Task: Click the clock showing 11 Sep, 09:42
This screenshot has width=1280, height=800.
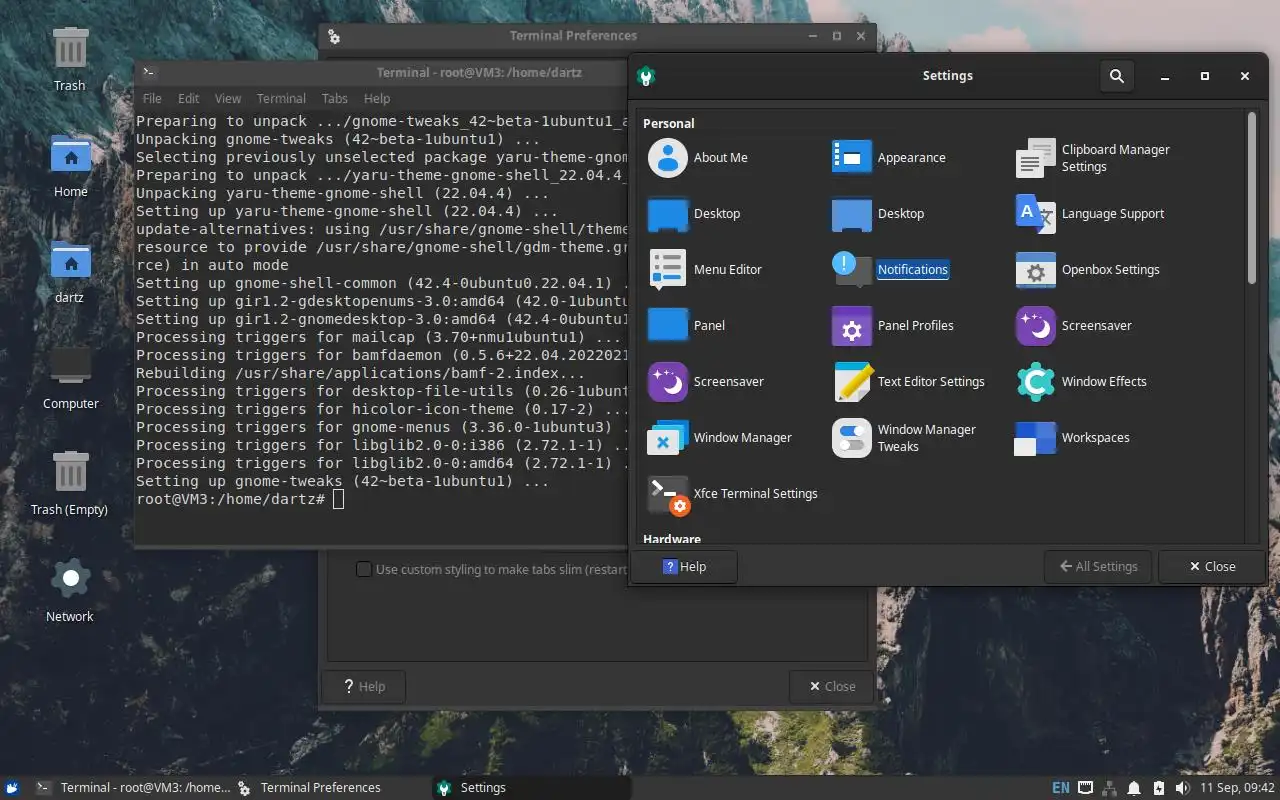Action: point(1236,788)
